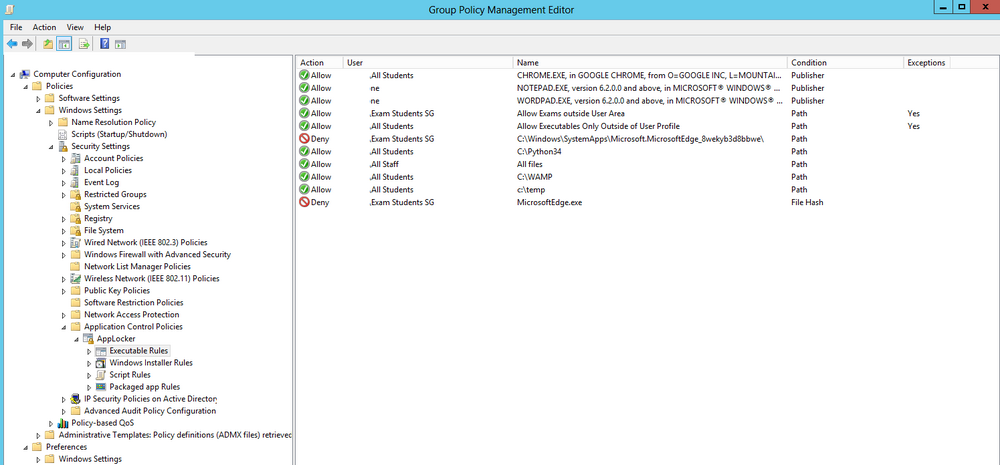The width and height of the screenshot is (1000, 465).
Task: Sort rules by the User column header
Action: coord(428,63)
